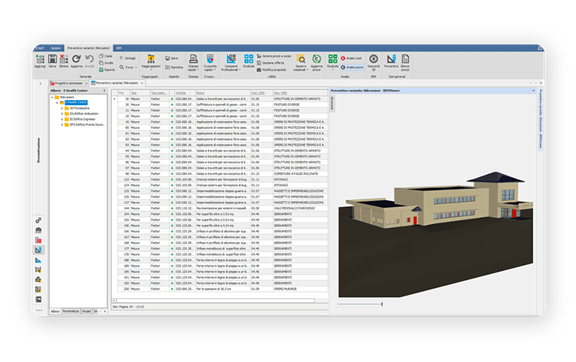
Task: Click the Naviga 3D icon
Action: click(374, 62)
